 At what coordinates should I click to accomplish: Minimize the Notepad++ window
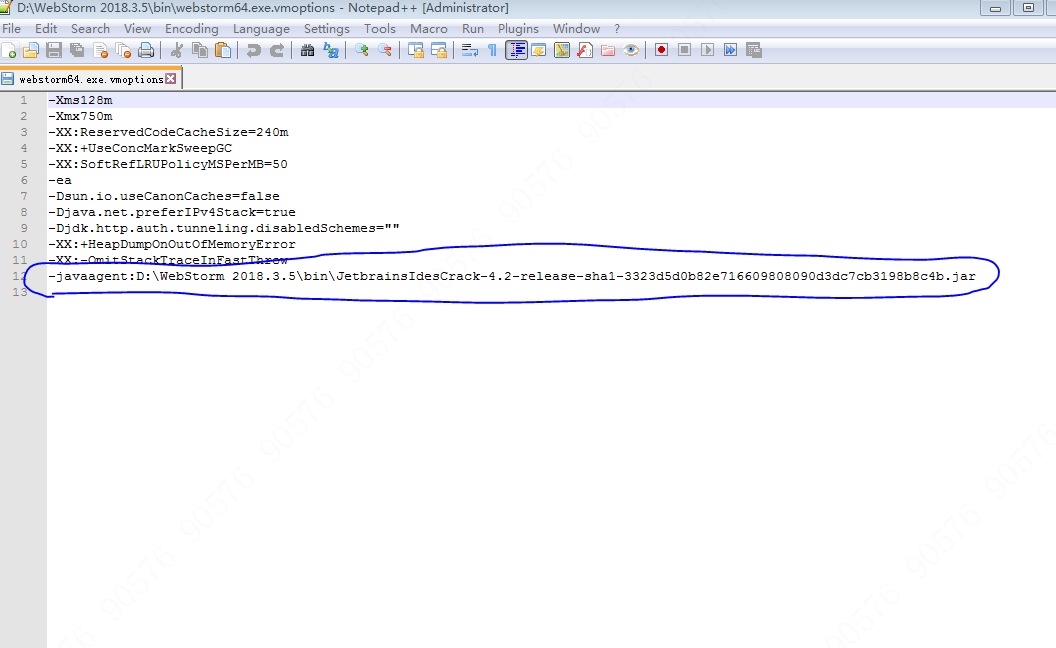pyautogui.click(x=995, y=8)
